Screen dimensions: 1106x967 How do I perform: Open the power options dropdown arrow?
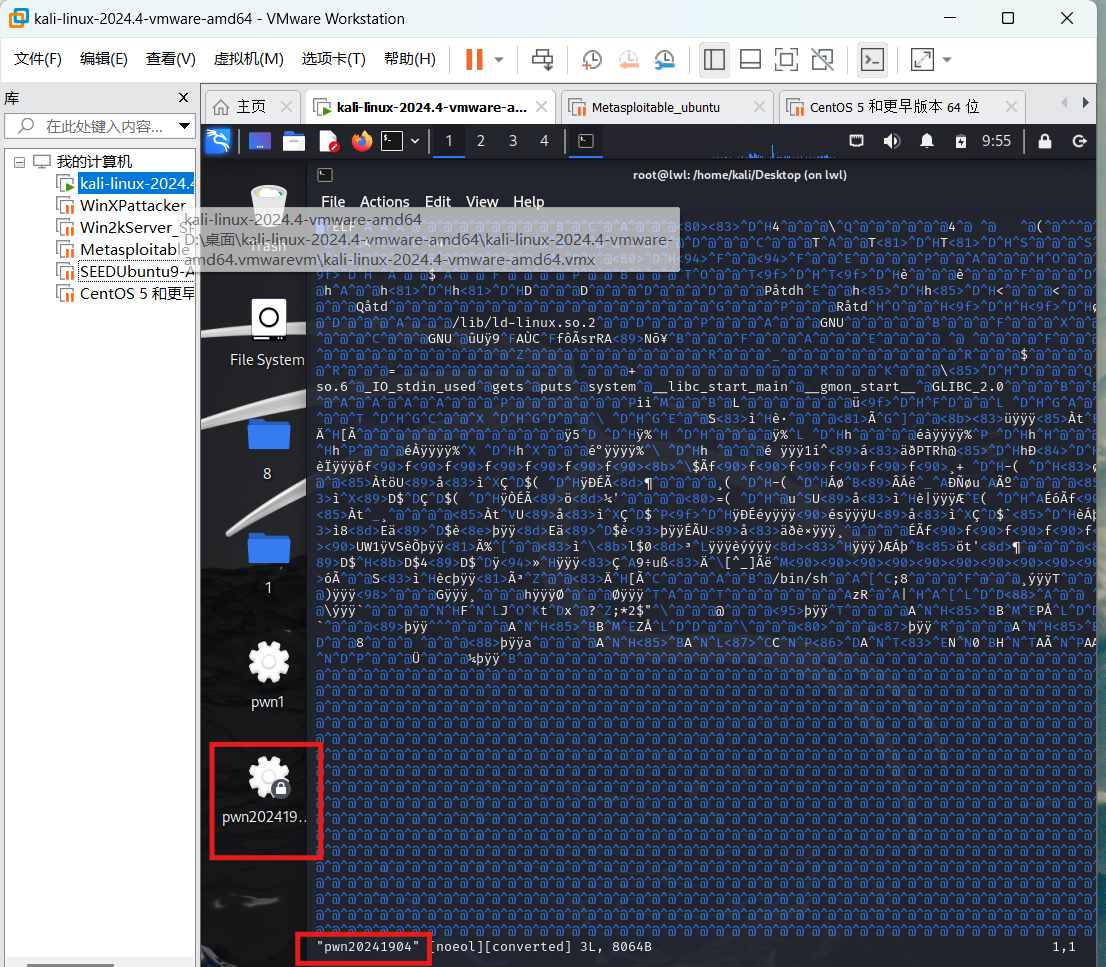tap(499, 60)
